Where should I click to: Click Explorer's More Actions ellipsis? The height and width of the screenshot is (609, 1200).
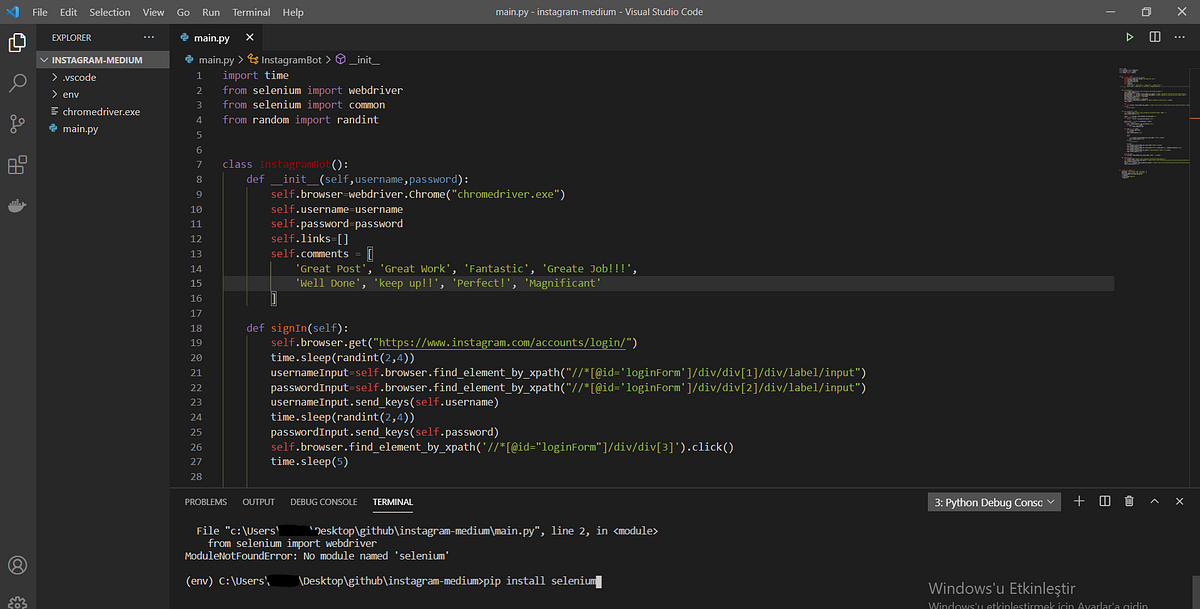point(148,37)
